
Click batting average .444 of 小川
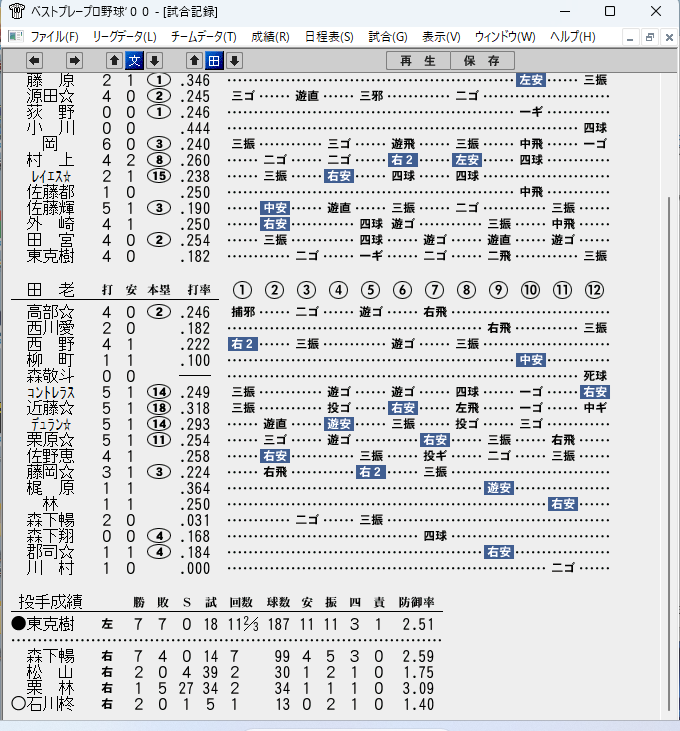195,129
